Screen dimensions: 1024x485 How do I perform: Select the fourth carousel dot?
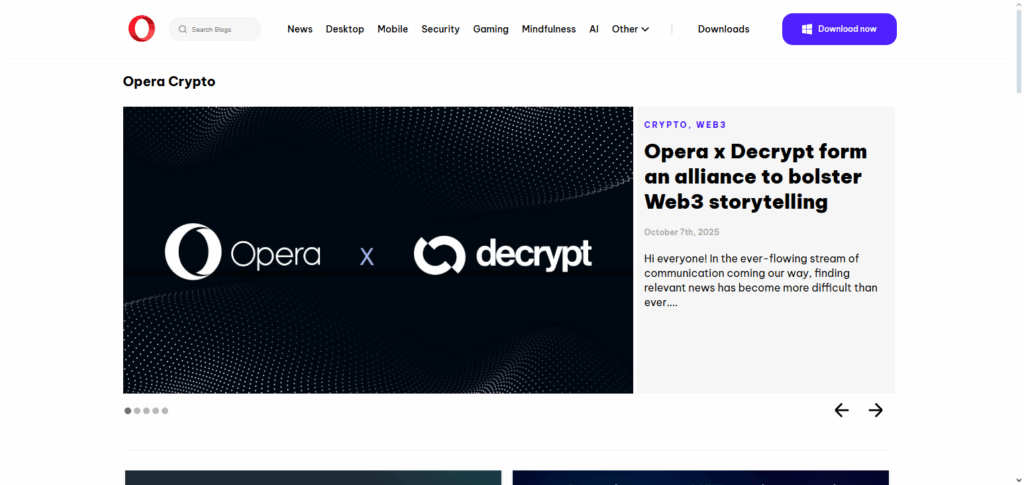click(155, 411)
